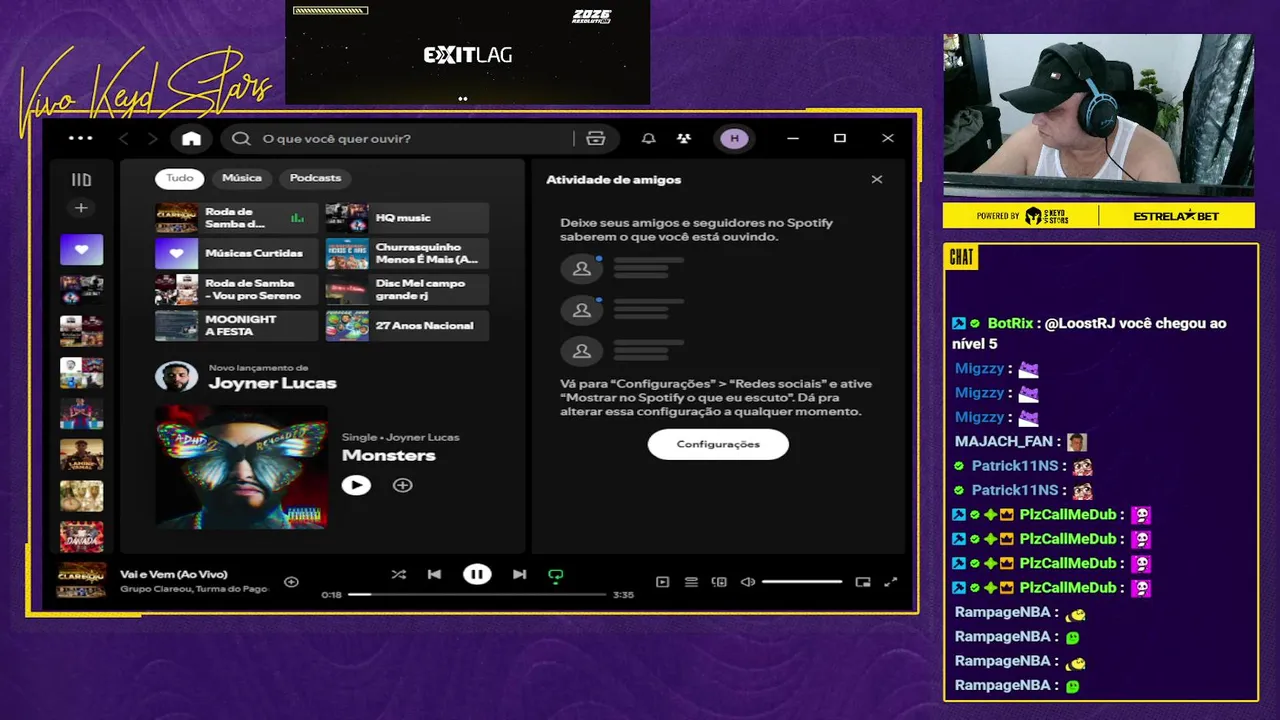Close the 'Atividade de amigos' panel
This screenshot has height=720, width=1280.
[877, 180]
